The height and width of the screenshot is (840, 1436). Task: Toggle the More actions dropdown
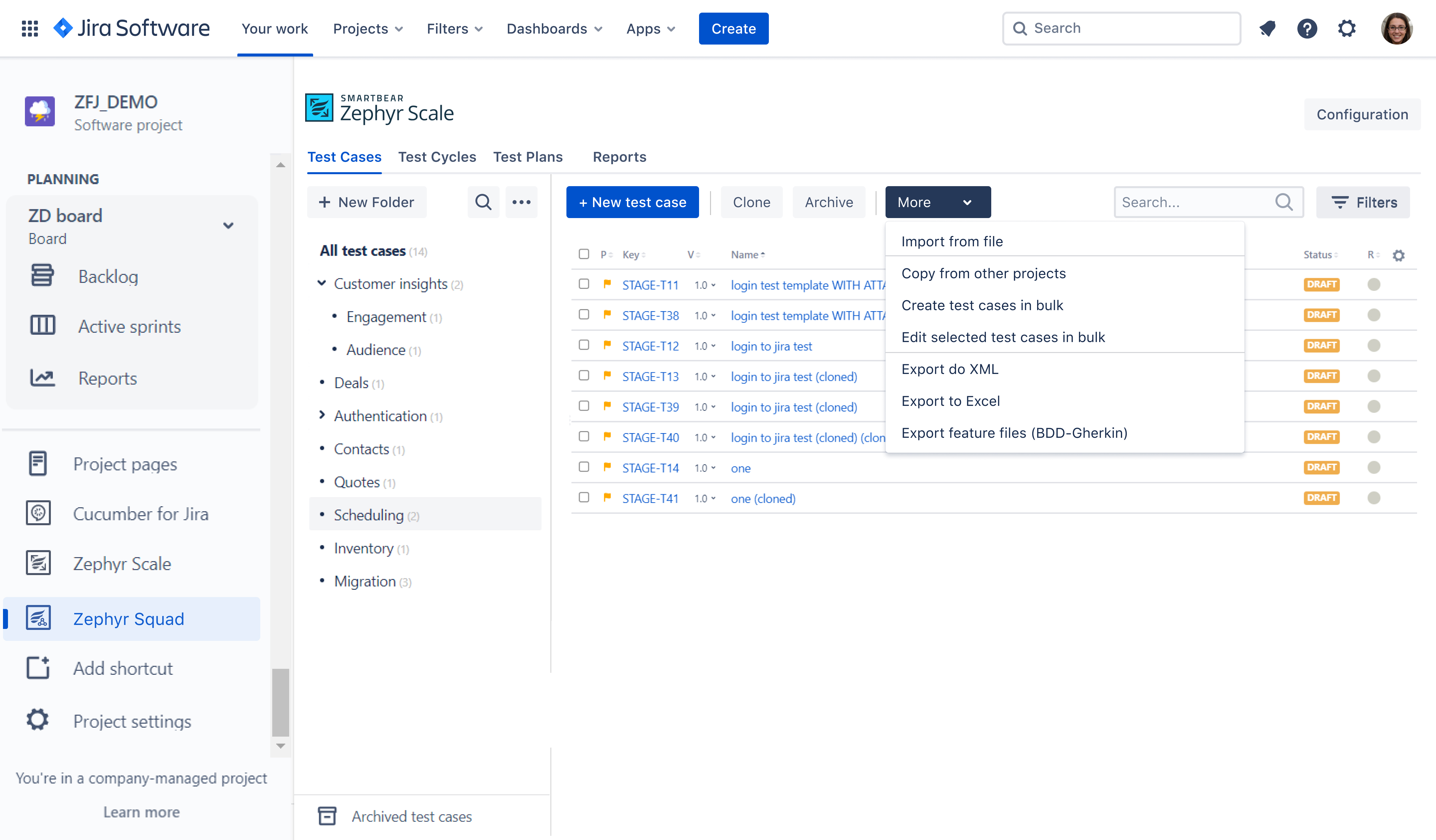coord(938,202)
